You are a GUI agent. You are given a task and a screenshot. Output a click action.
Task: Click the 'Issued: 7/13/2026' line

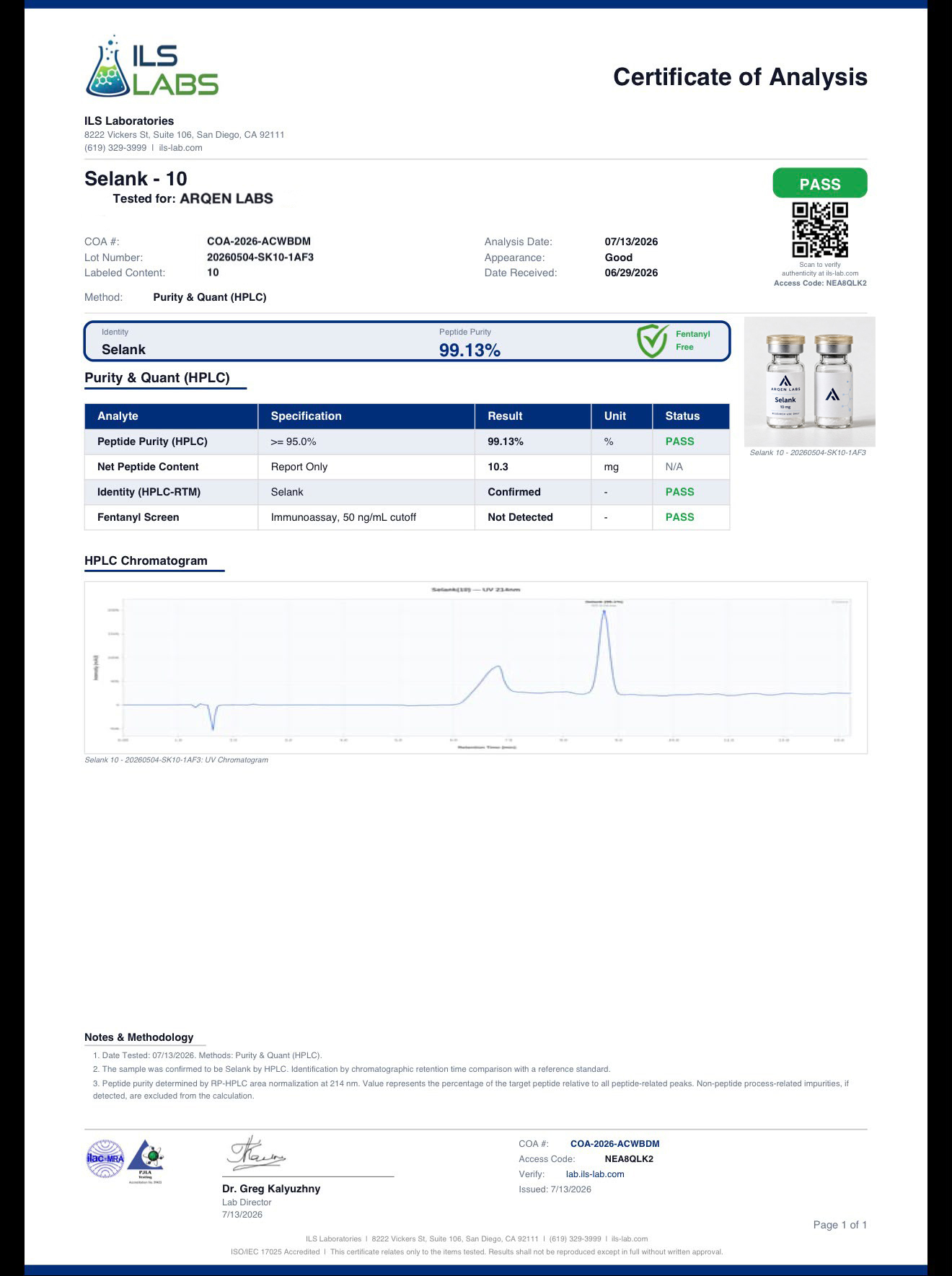tap(555, 1189)
